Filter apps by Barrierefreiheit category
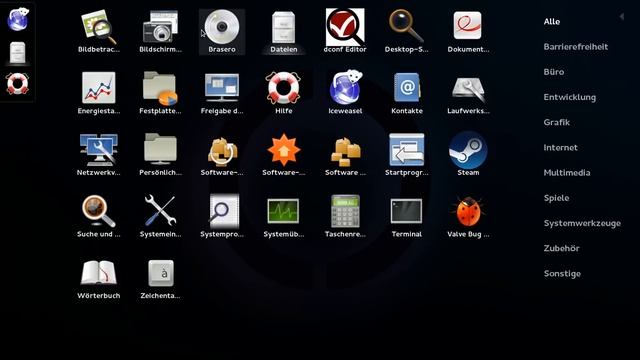 pos(576,47)
